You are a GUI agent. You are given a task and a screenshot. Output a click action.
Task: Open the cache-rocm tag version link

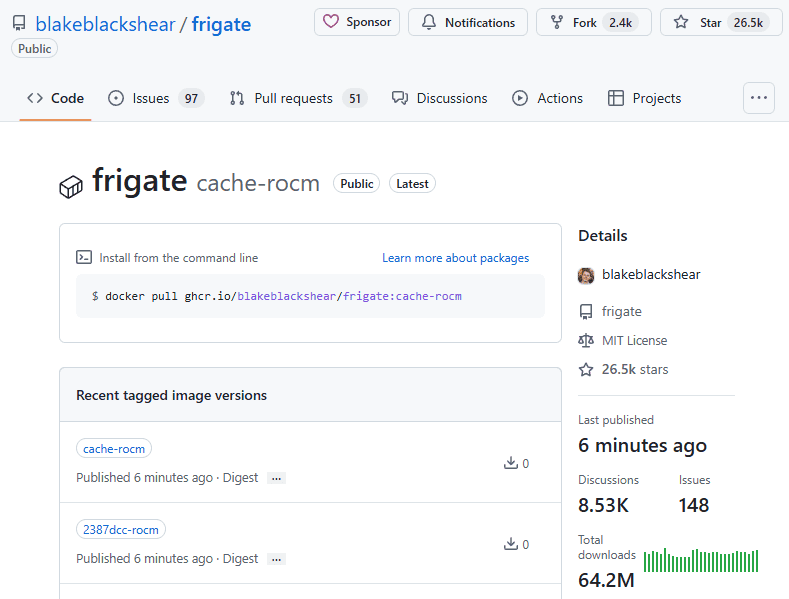coord(114,449)
